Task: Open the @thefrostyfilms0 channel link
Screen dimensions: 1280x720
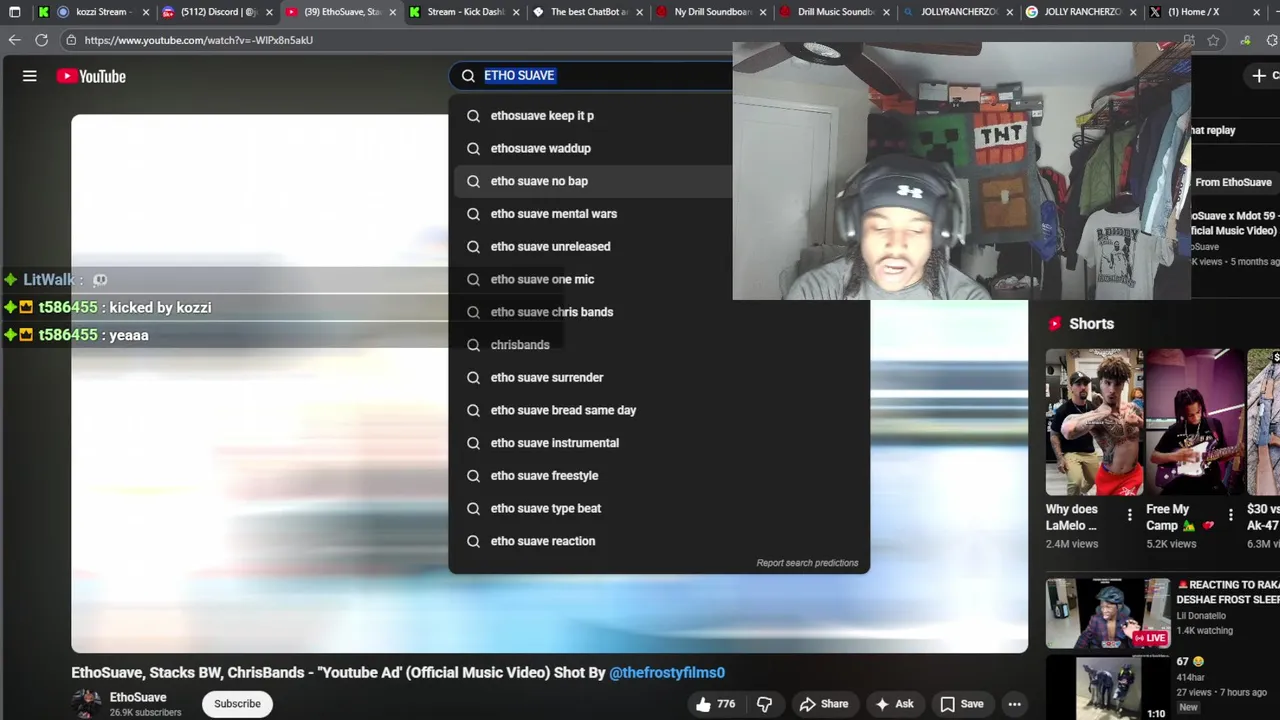Action: coord(667,673)
